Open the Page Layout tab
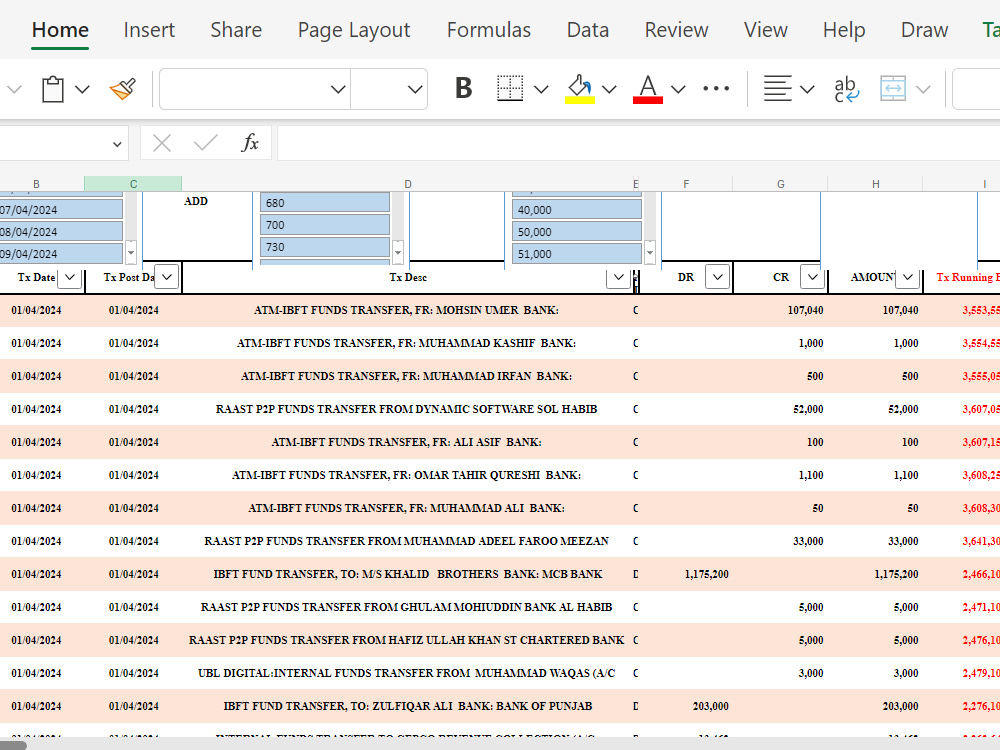The height and width of the screenshot is (750, 1000). tap(354, 30)
